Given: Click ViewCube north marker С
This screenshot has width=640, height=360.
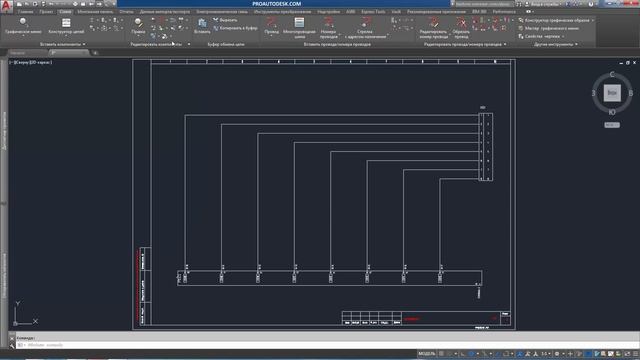Looking at the screenshot, I should coord(612,74).
